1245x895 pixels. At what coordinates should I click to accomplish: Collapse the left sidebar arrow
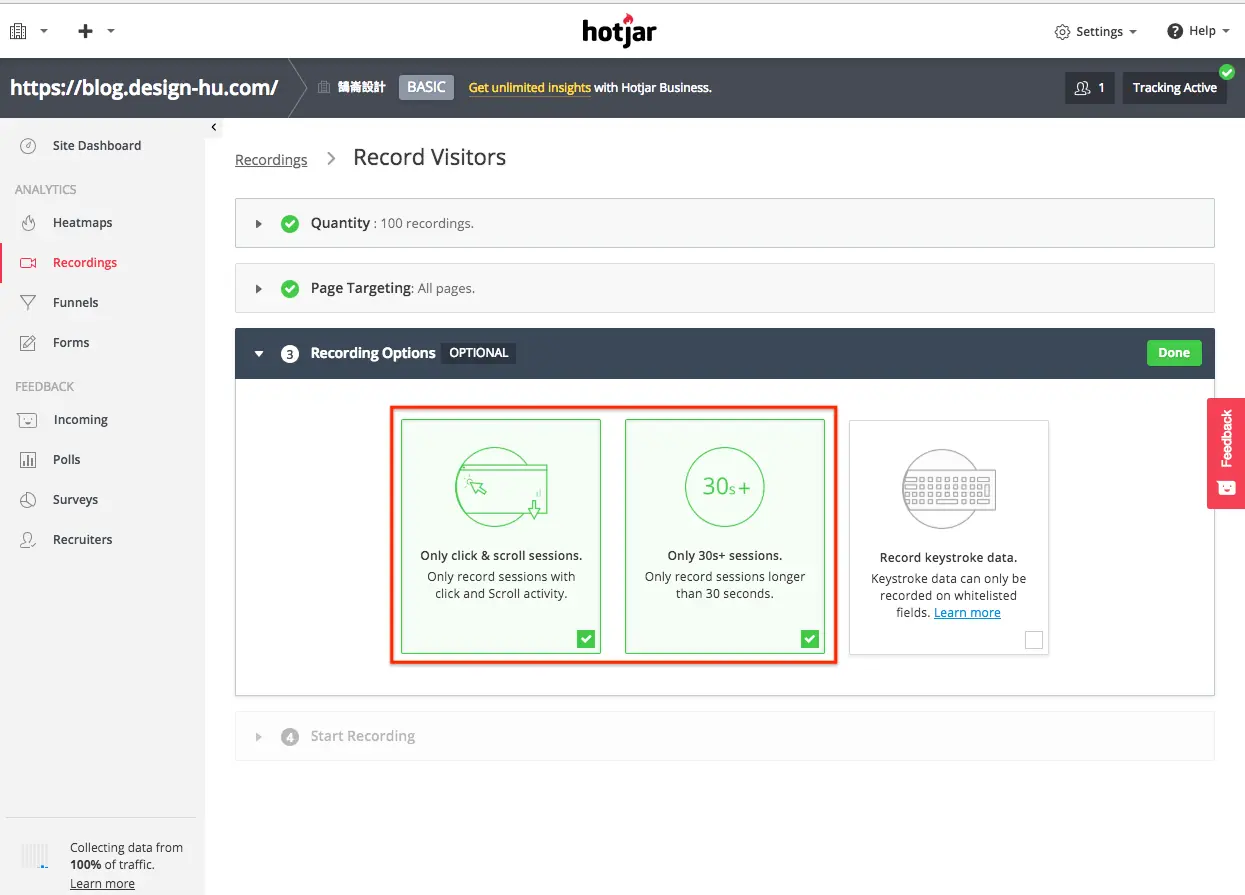pyautogui.click(x=214, y=127)
